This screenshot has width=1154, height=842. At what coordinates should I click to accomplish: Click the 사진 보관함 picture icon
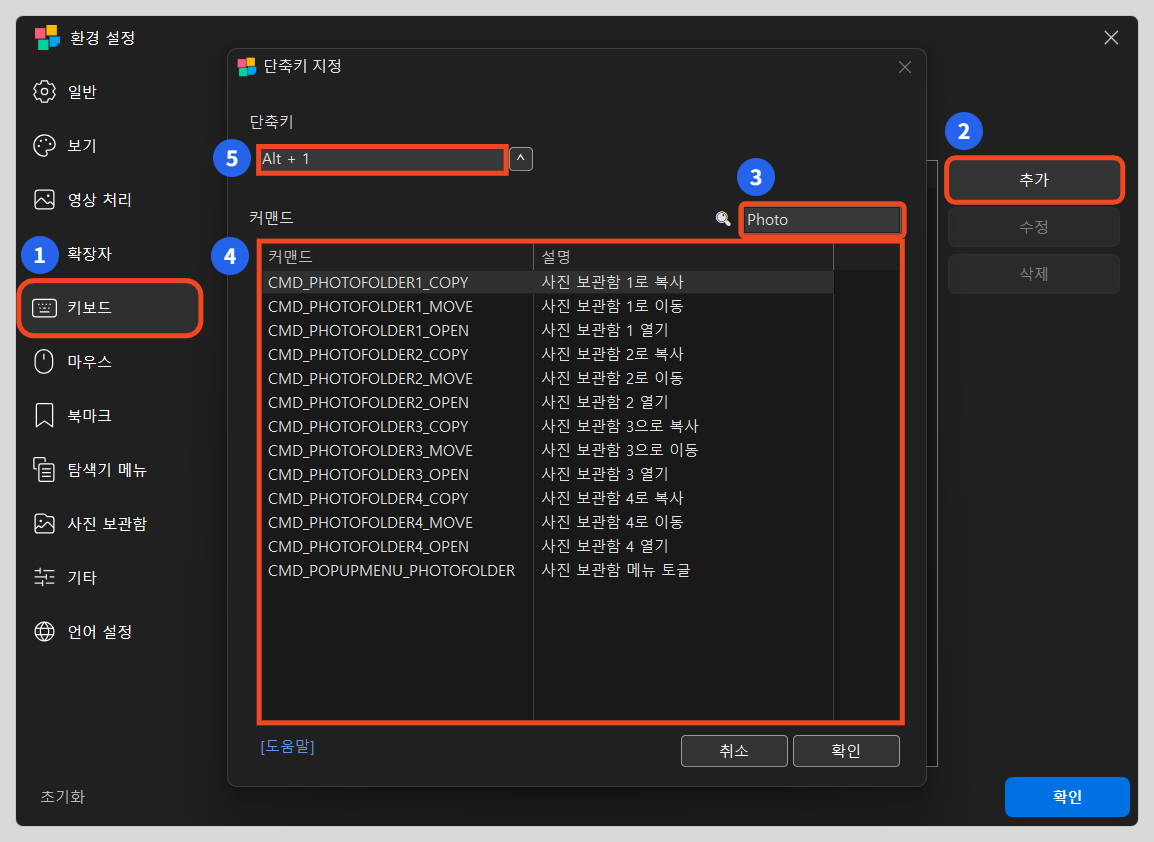point(44,523)
